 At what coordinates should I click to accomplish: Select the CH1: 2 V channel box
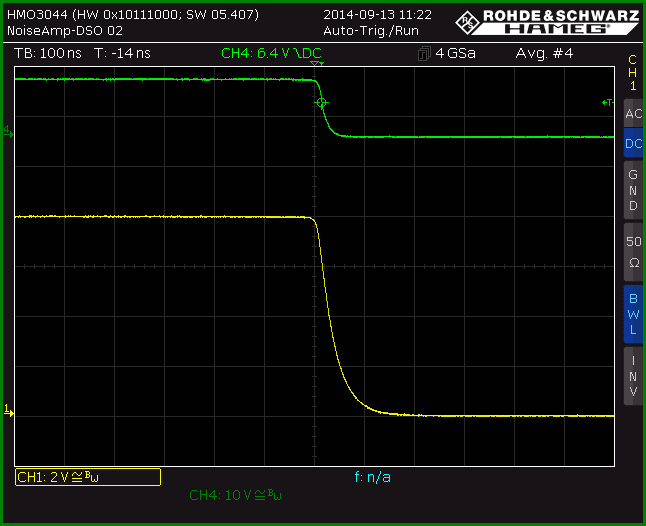[88, 477]
